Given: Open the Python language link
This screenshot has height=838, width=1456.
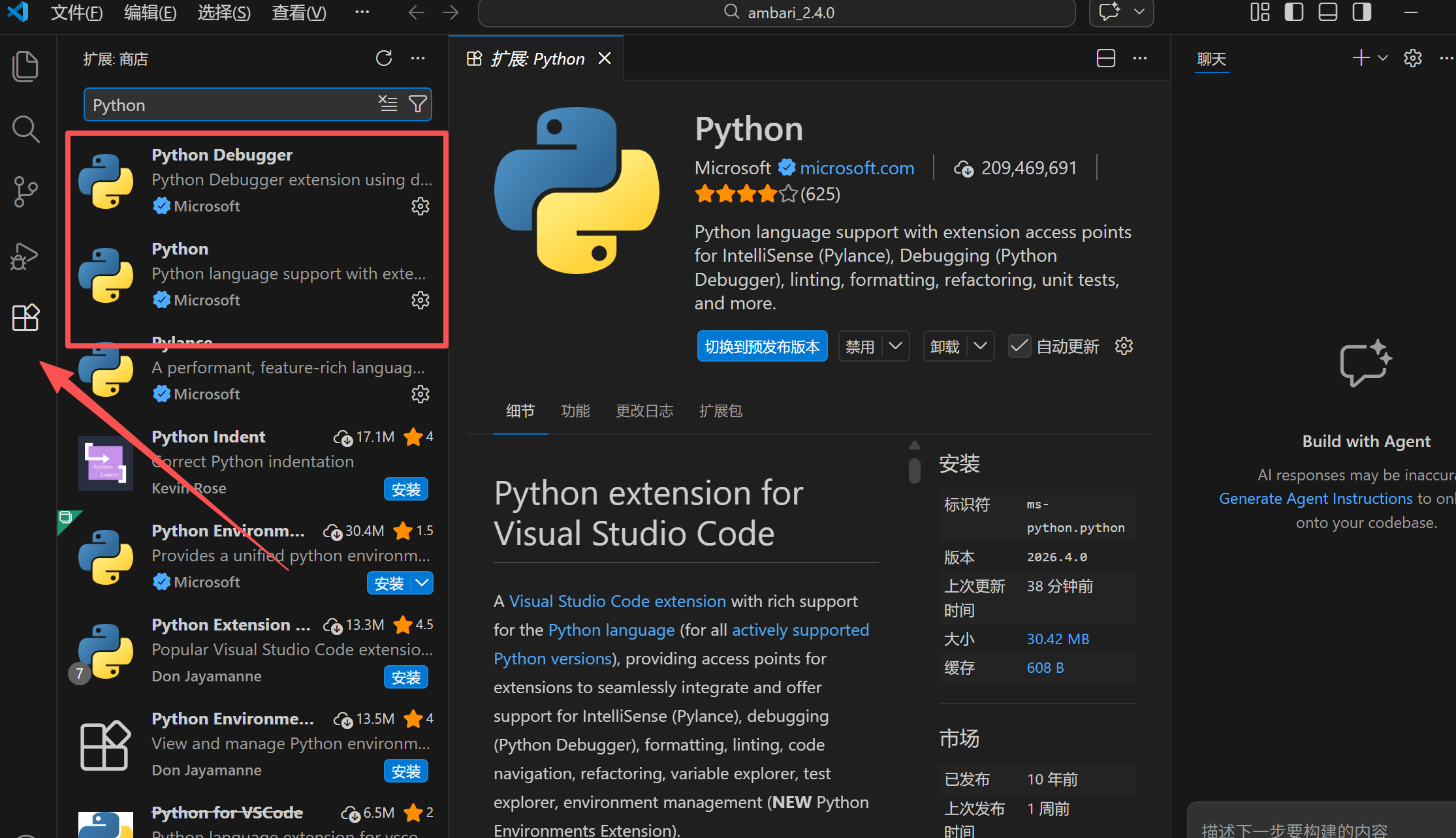Looking at the screenshot, I should coord(611,630).
